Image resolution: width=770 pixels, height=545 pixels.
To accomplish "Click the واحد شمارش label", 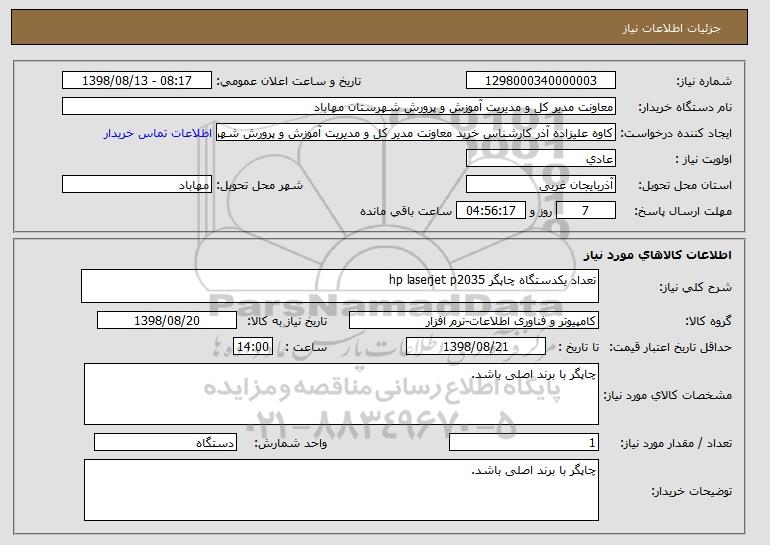I will coord(290,443).
